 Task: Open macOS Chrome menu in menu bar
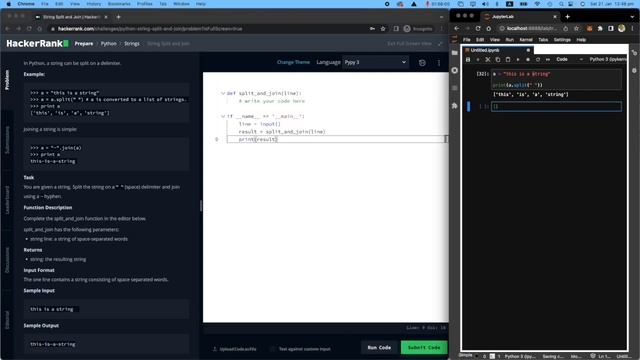tap(26, 4)
